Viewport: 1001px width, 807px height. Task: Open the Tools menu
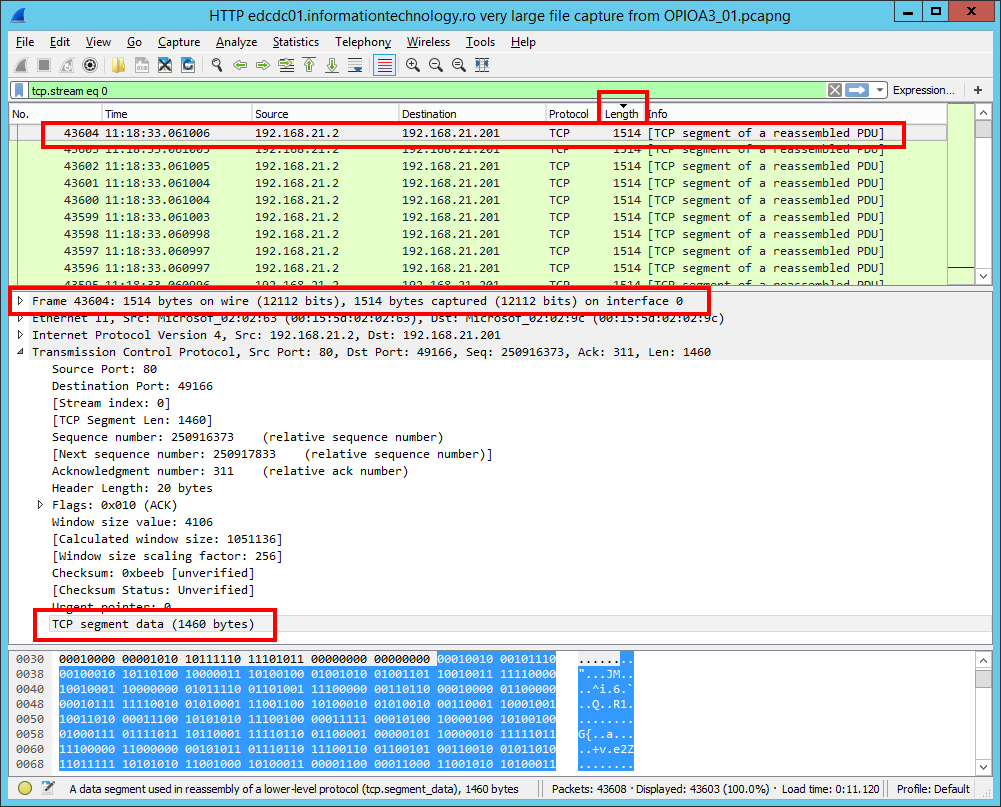click(x=480, y=42)
